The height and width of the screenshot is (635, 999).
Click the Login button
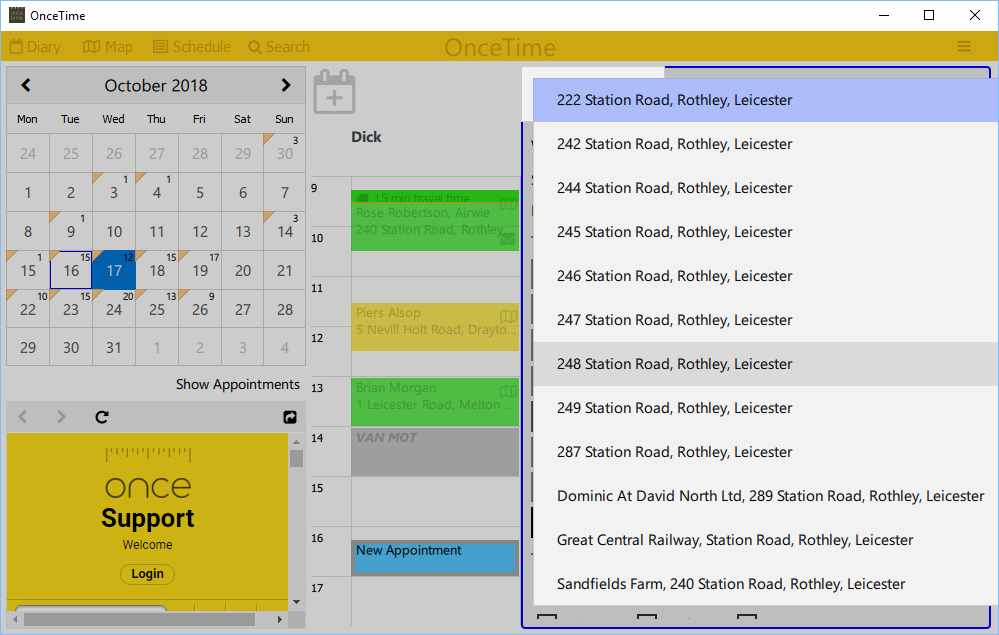coord(147,574)
